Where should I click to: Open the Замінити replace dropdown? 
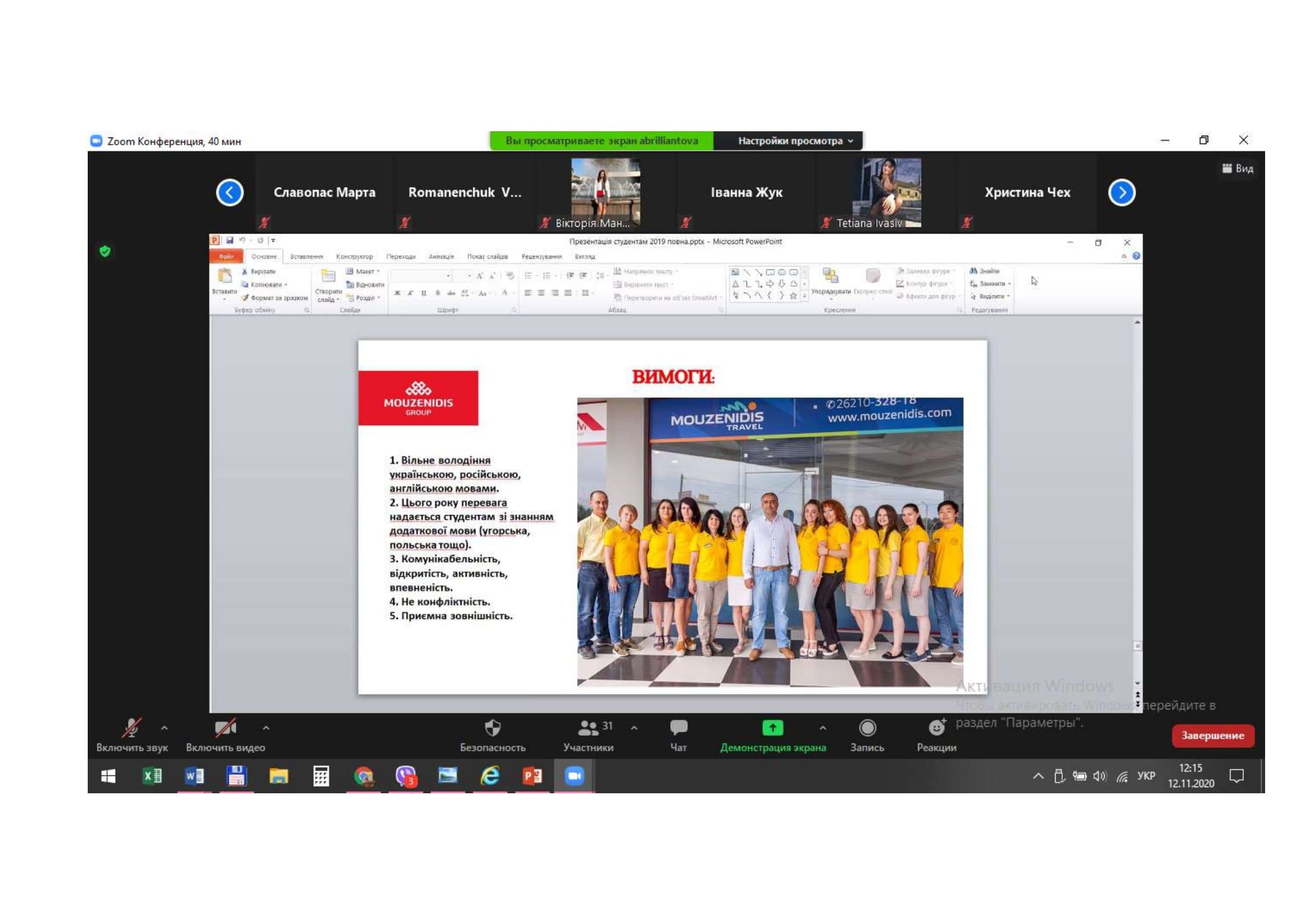[x=991, y=283]
